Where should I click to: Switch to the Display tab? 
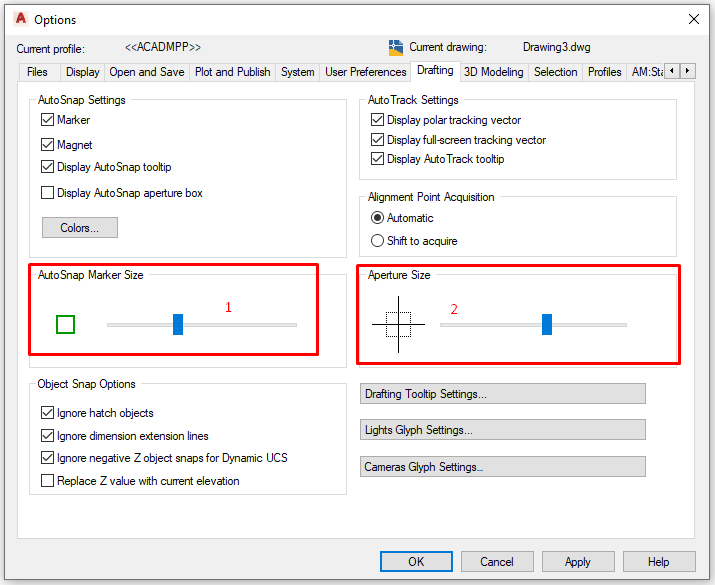82,72
